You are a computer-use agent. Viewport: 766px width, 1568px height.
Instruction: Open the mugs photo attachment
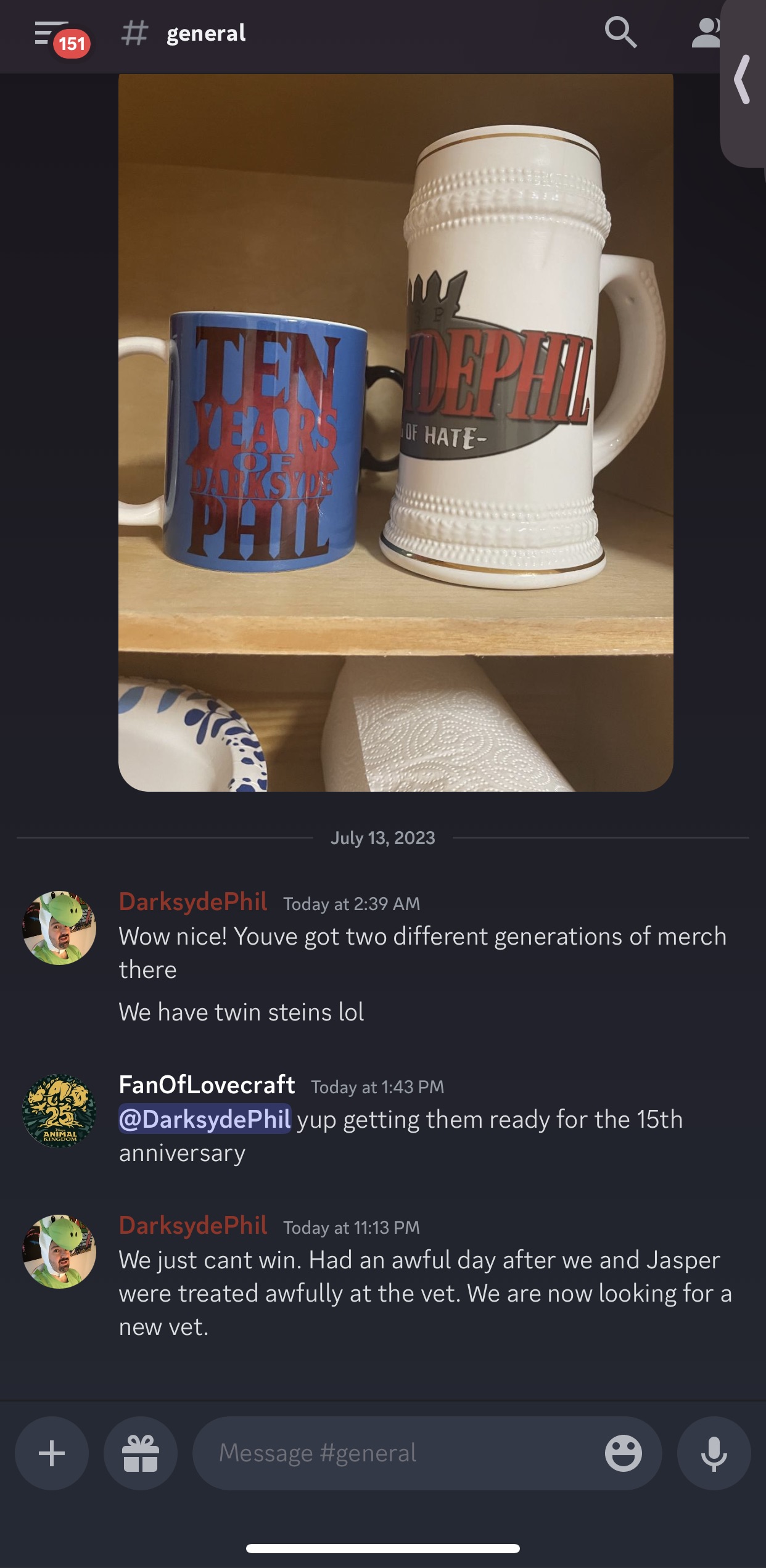point(395,432)
